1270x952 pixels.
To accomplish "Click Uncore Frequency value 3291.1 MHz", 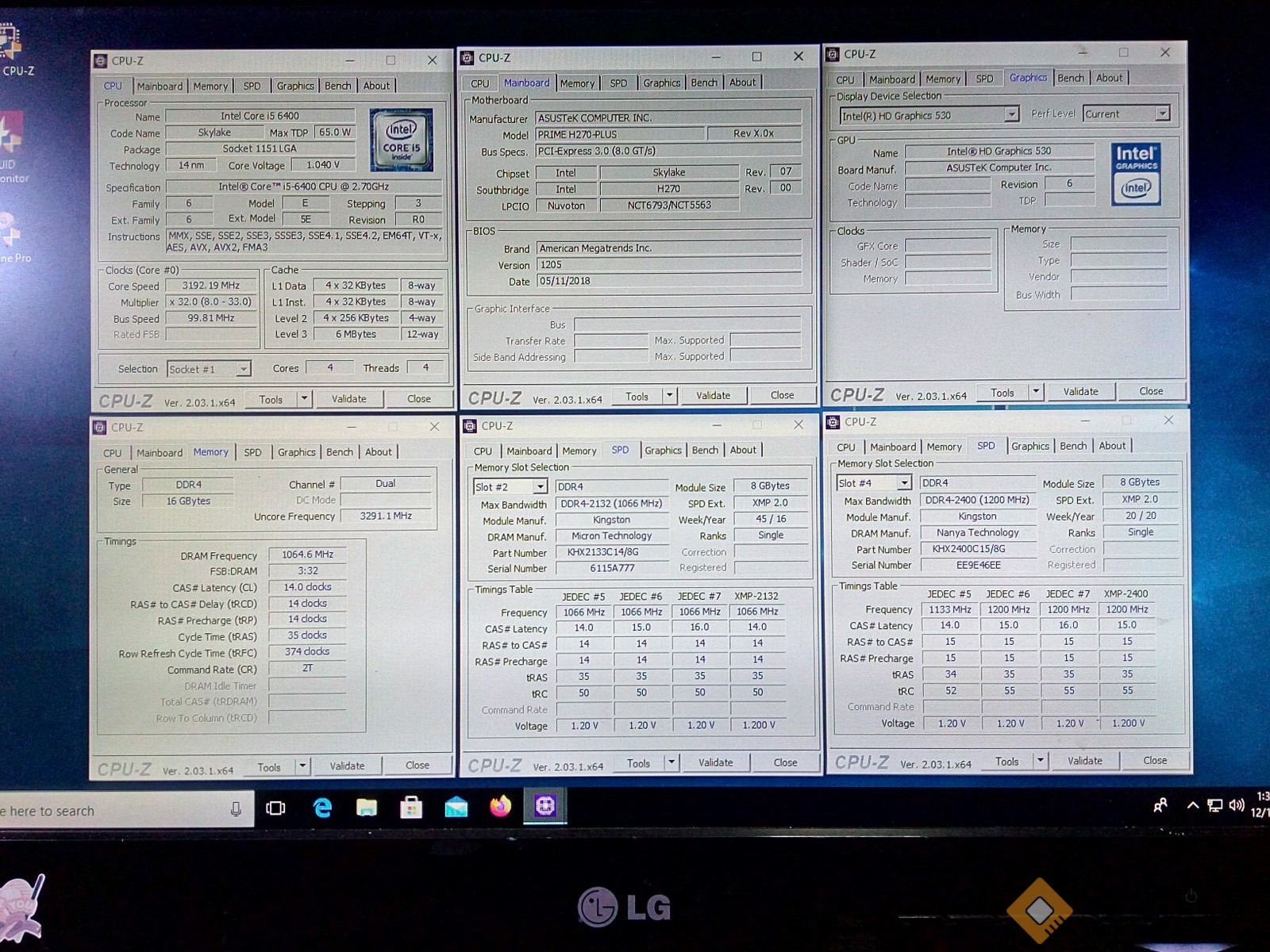I will click(386, 516).
